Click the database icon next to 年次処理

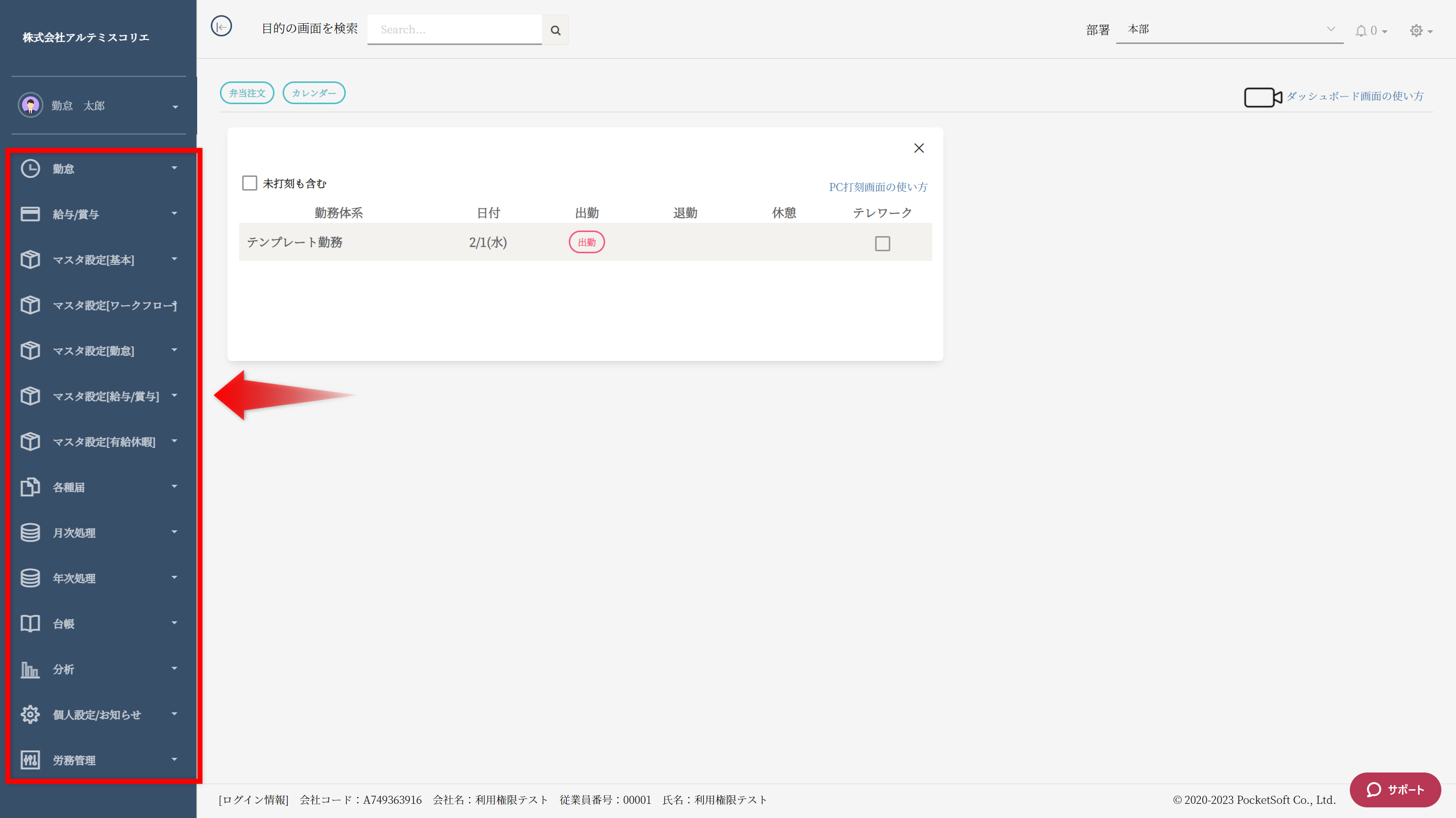pyautogui.click(x=30, y=578)
